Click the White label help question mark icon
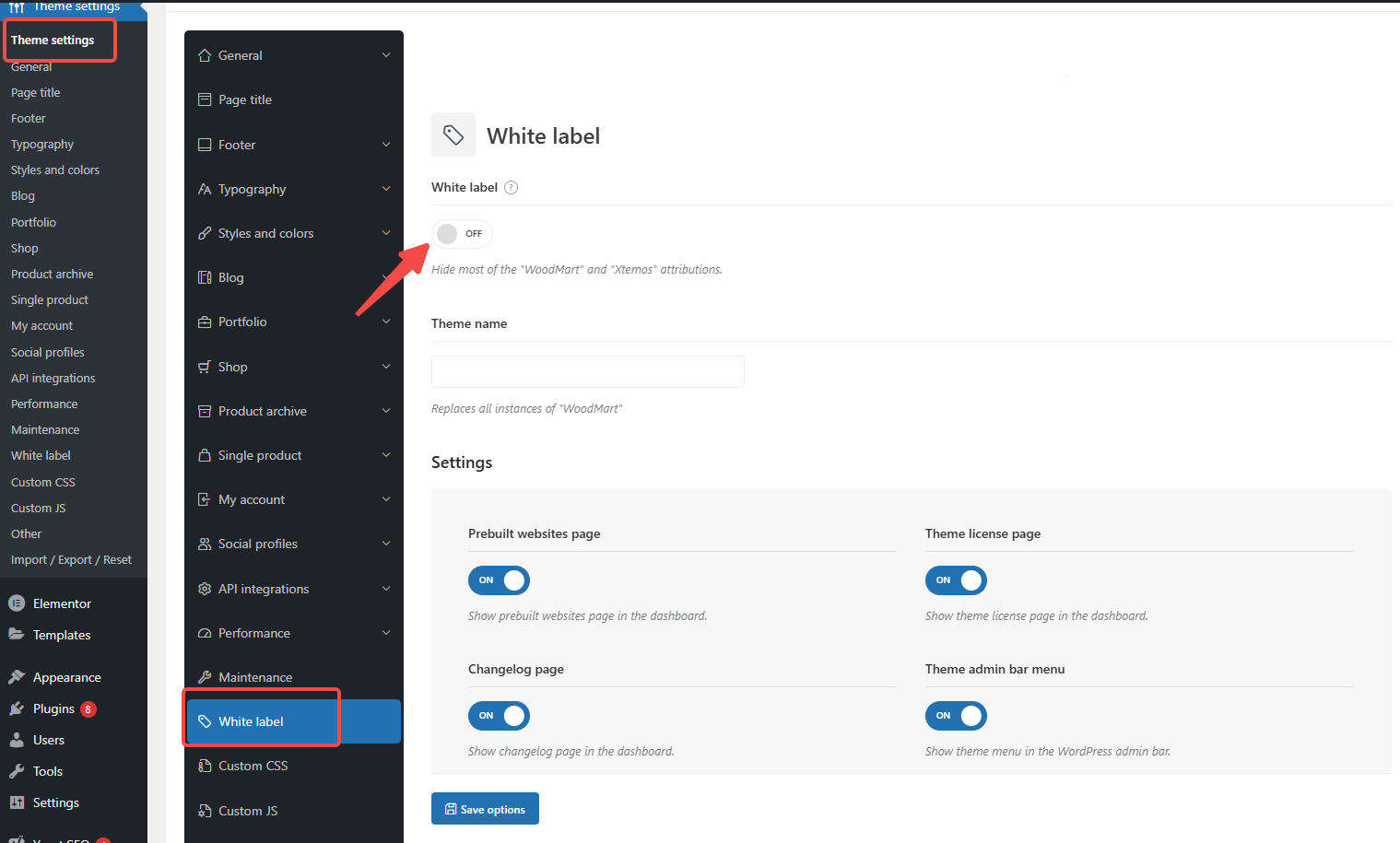 pos(512,188)
